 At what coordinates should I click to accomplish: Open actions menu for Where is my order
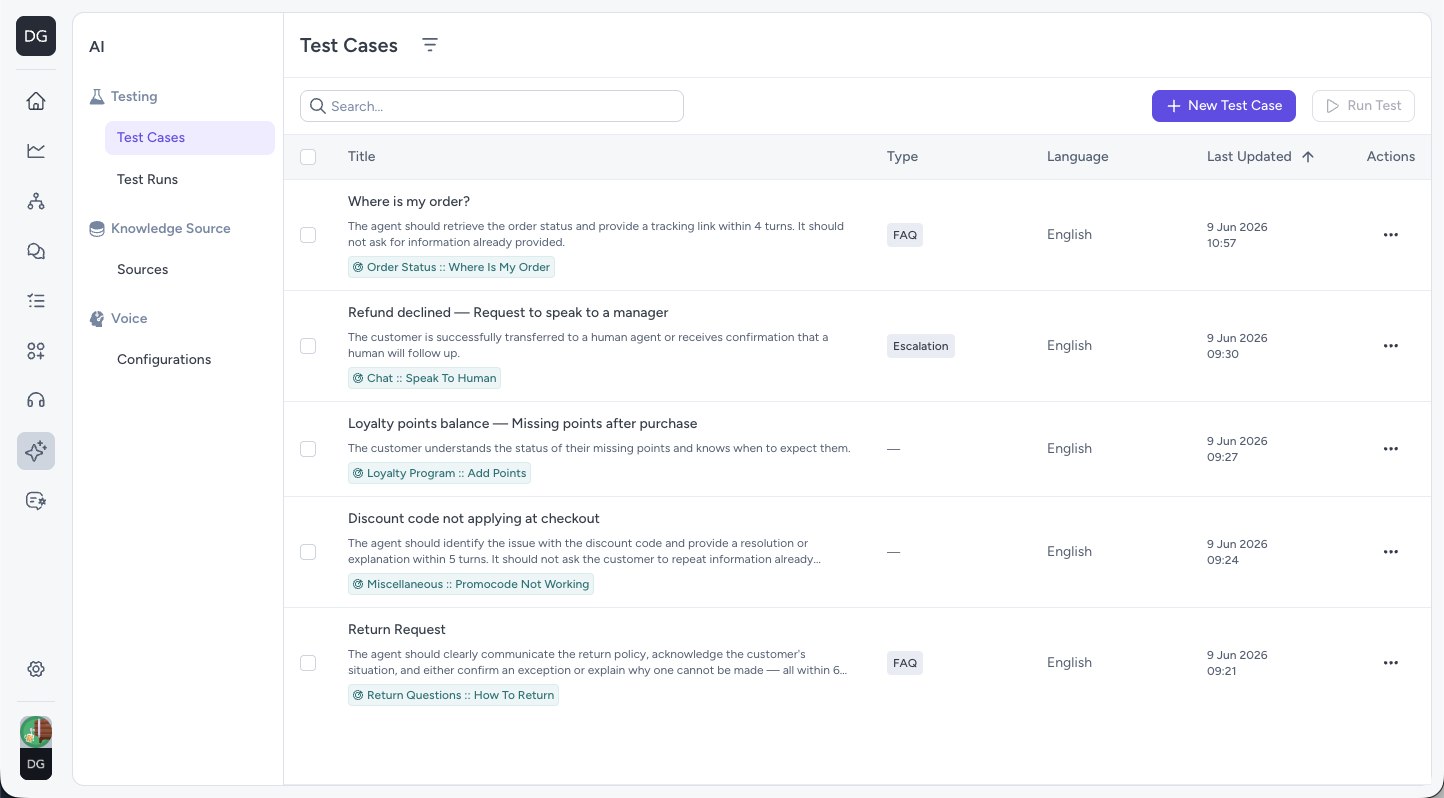pos(1390,235)
